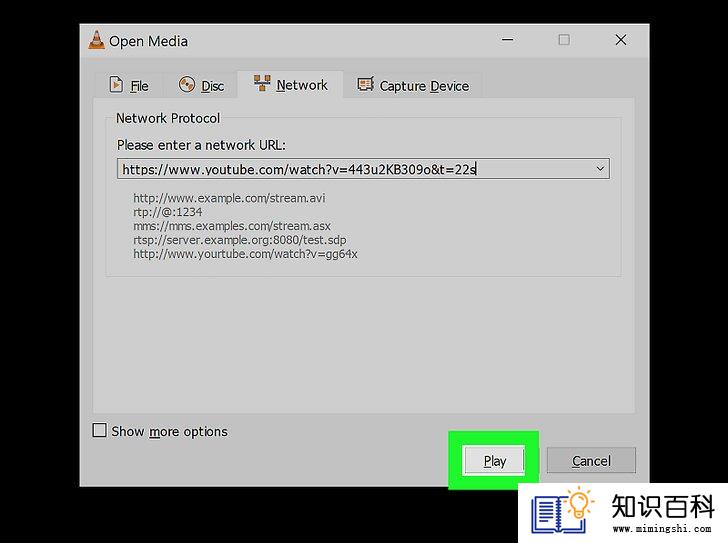The image size is (728, 543).
Task: Click the Play button
Action: (x=494, y=460)
